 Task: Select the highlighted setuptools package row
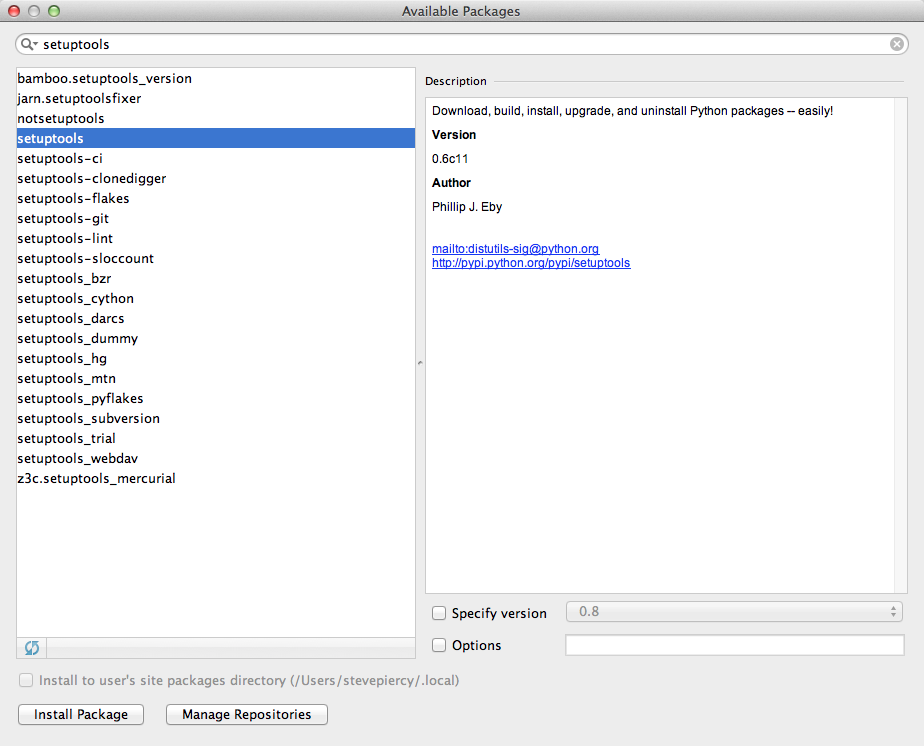click(x=216, y=138)
